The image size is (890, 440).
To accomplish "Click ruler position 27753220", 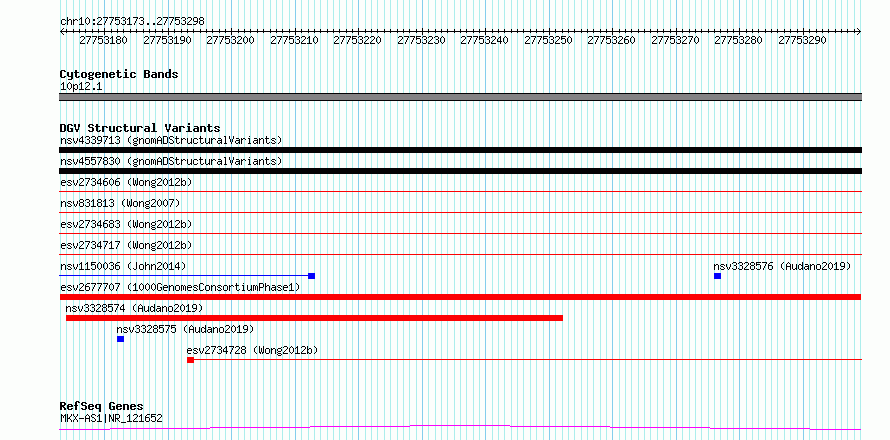I will click(x=358, y=40).
